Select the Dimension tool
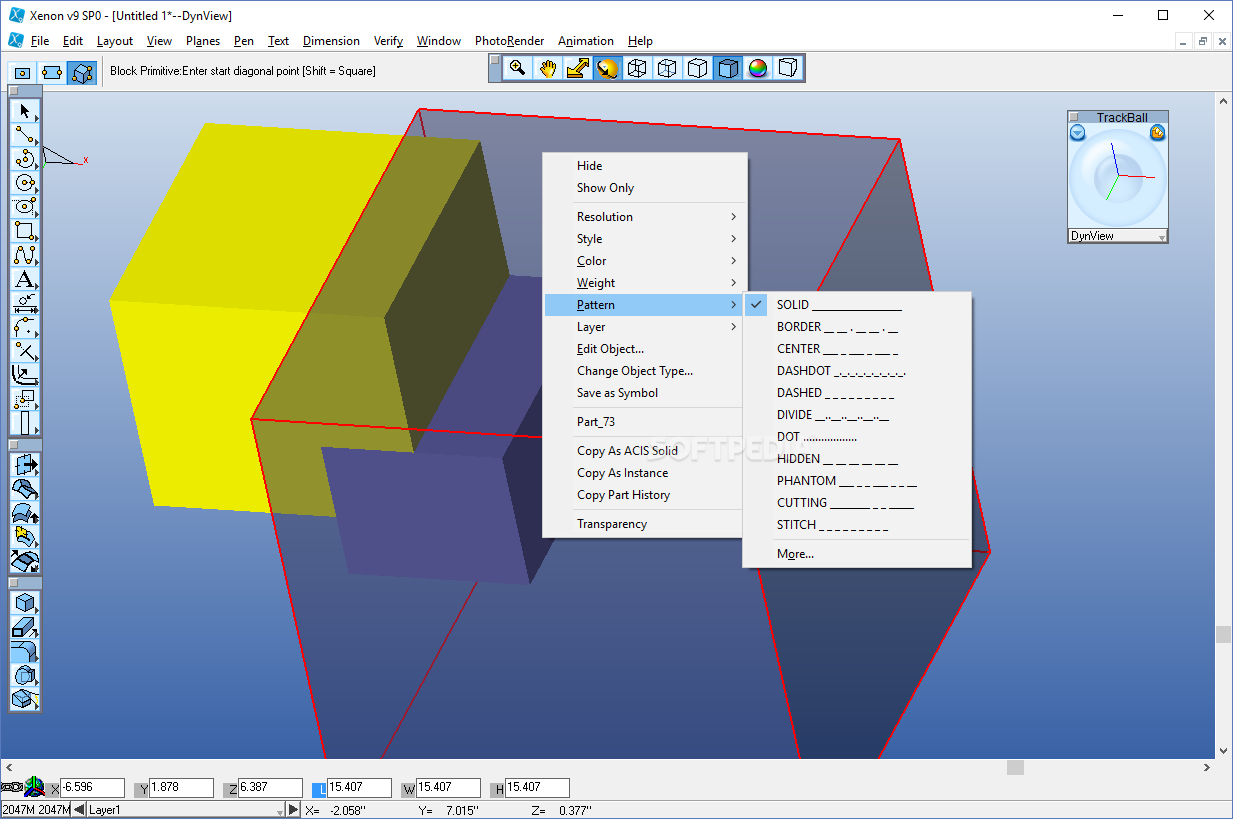 [x=25, y=303]
